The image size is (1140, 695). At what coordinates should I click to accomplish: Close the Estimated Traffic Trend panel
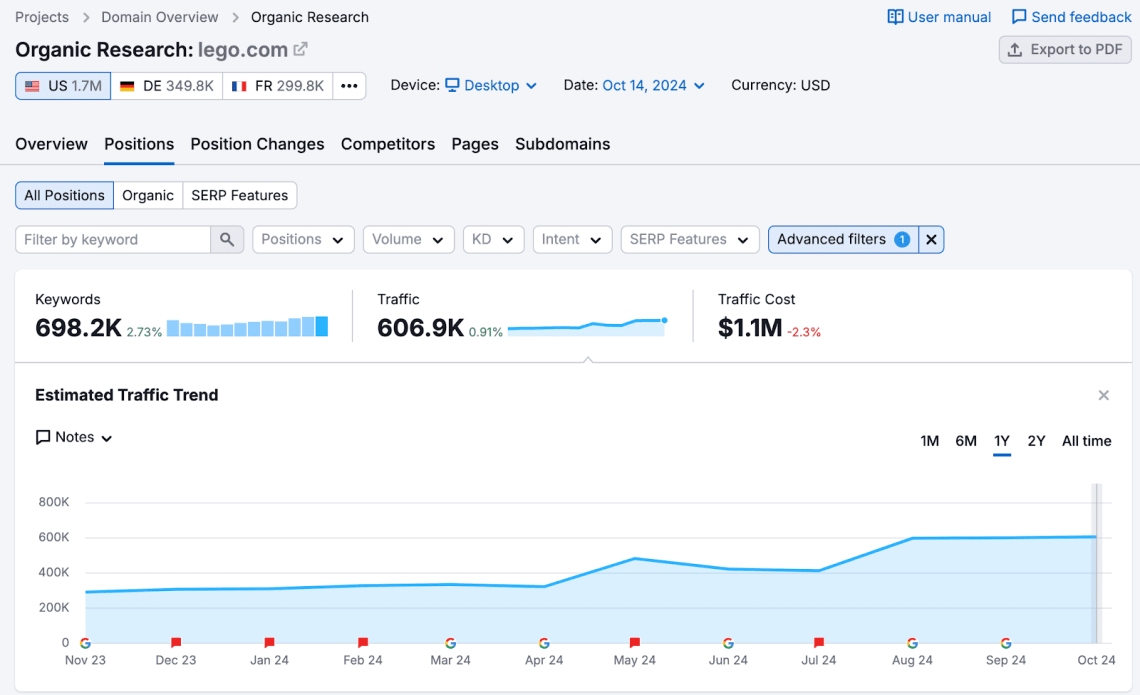[1103, 395]
